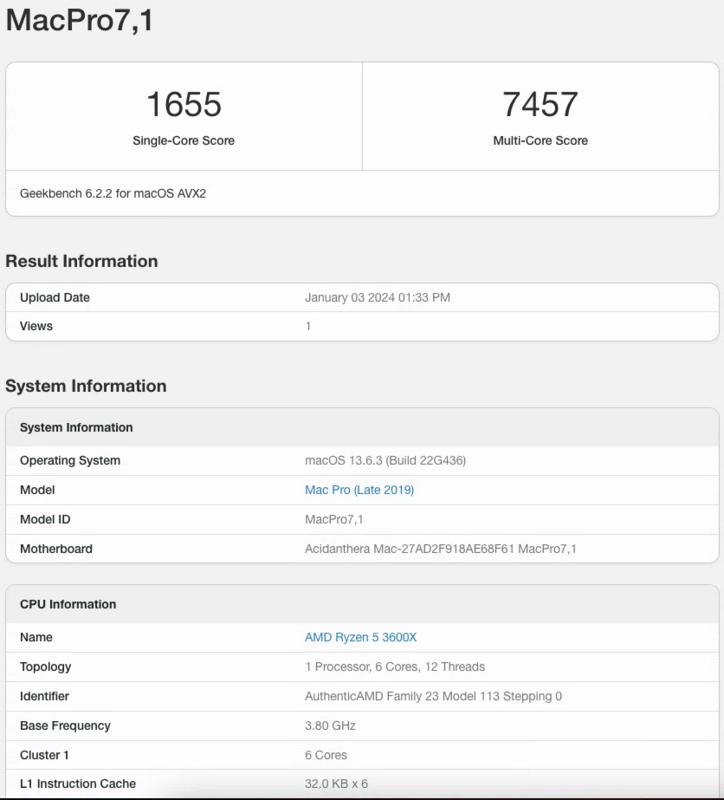This screenshot has width=724, height=800.
Task: Click the Result Information heading
Action: point(82,261)
